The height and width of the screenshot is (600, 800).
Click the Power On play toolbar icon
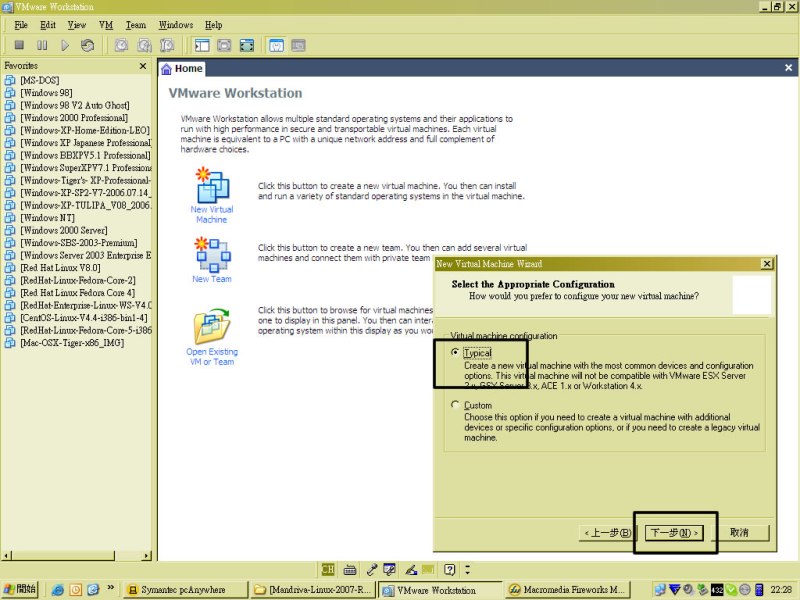click(x=65, y=45)
